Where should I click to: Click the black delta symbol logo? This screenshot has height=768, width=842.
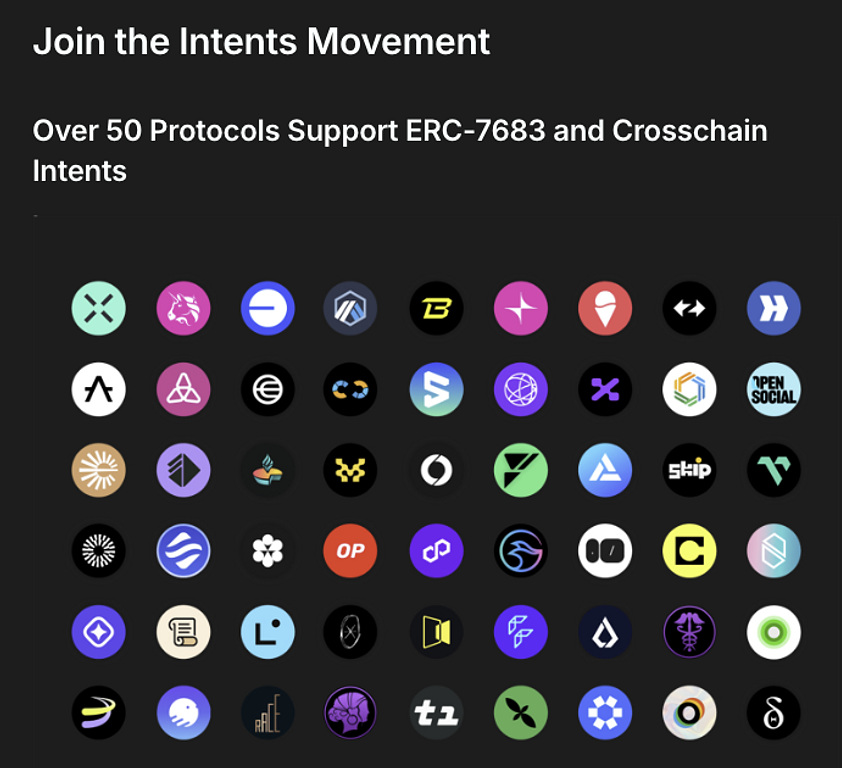click(774, 713)
